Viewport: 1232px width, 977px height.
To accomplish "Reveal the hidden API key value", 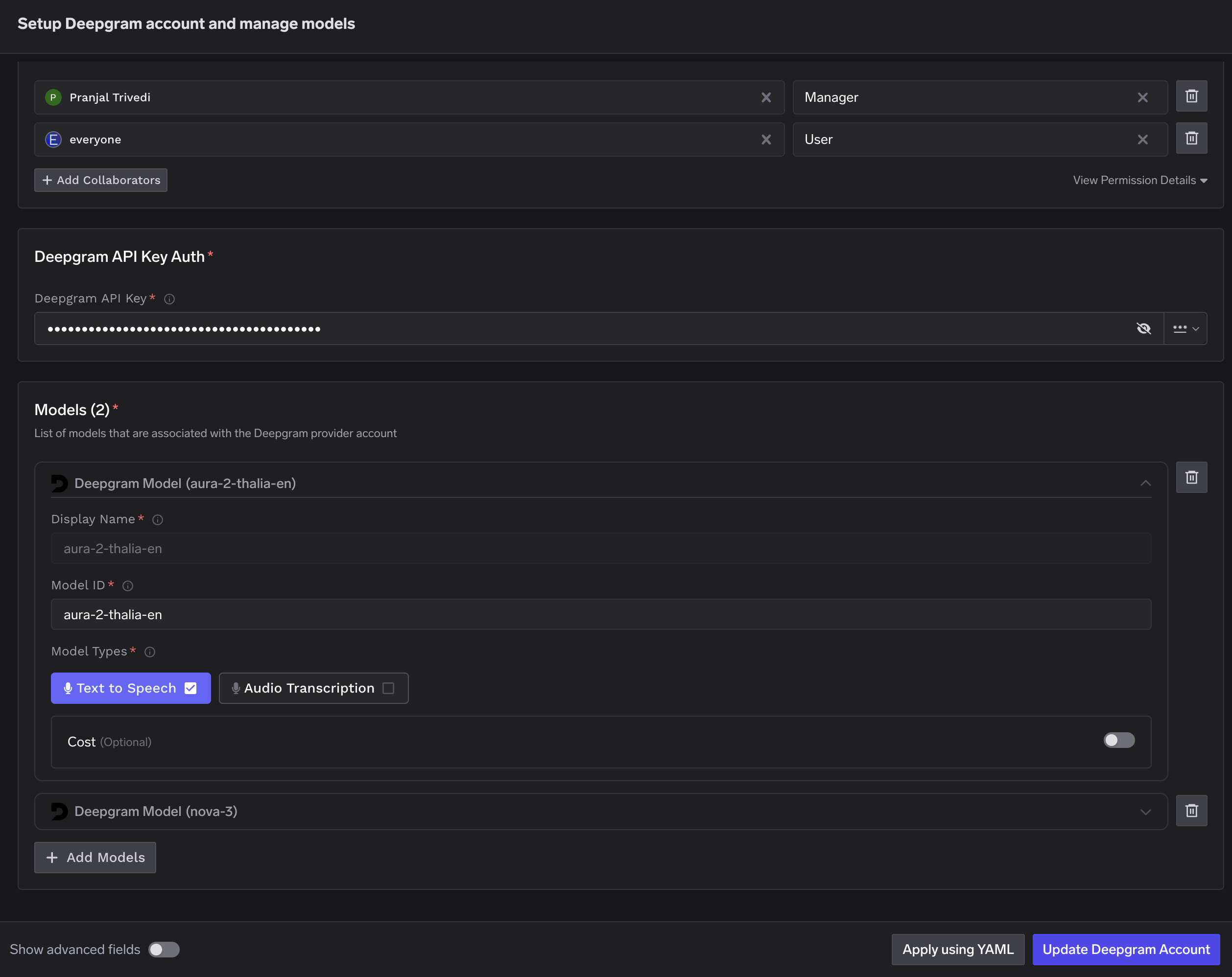I will click(1143, 328).
